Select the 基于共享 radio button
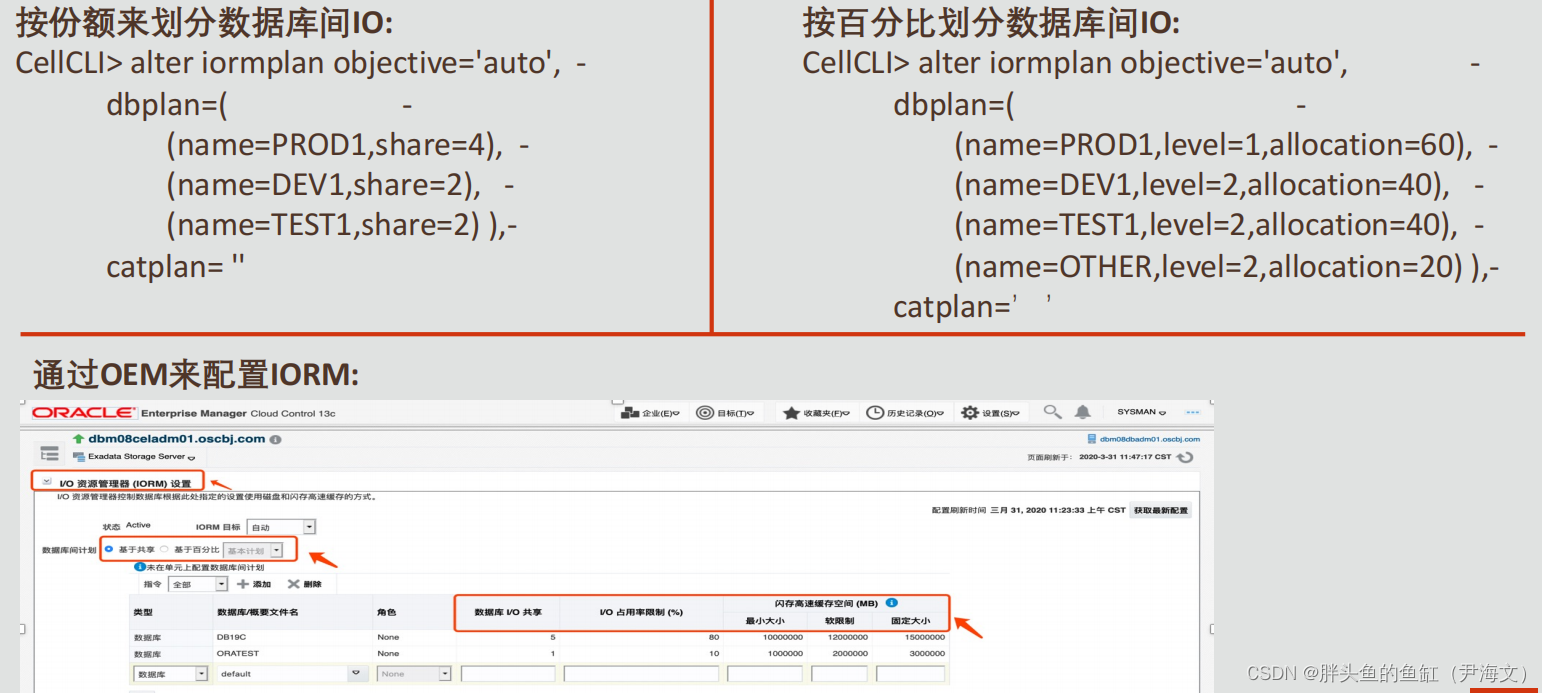1542x693 pixels. click(109, 550)
